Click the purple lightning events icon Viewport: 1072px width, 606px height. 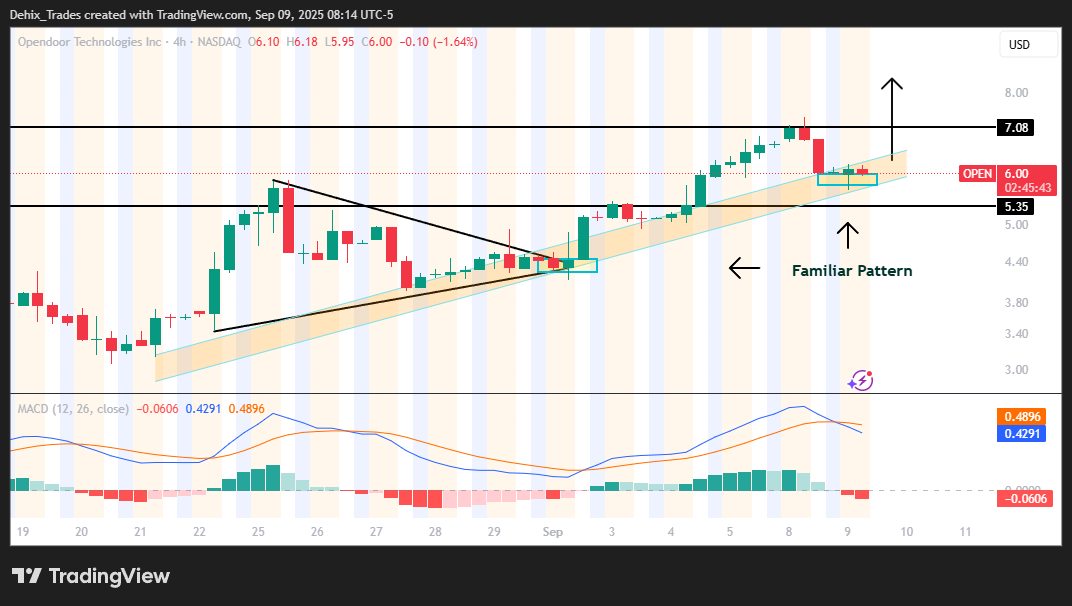pyautogui.click(x=860, y=380)
